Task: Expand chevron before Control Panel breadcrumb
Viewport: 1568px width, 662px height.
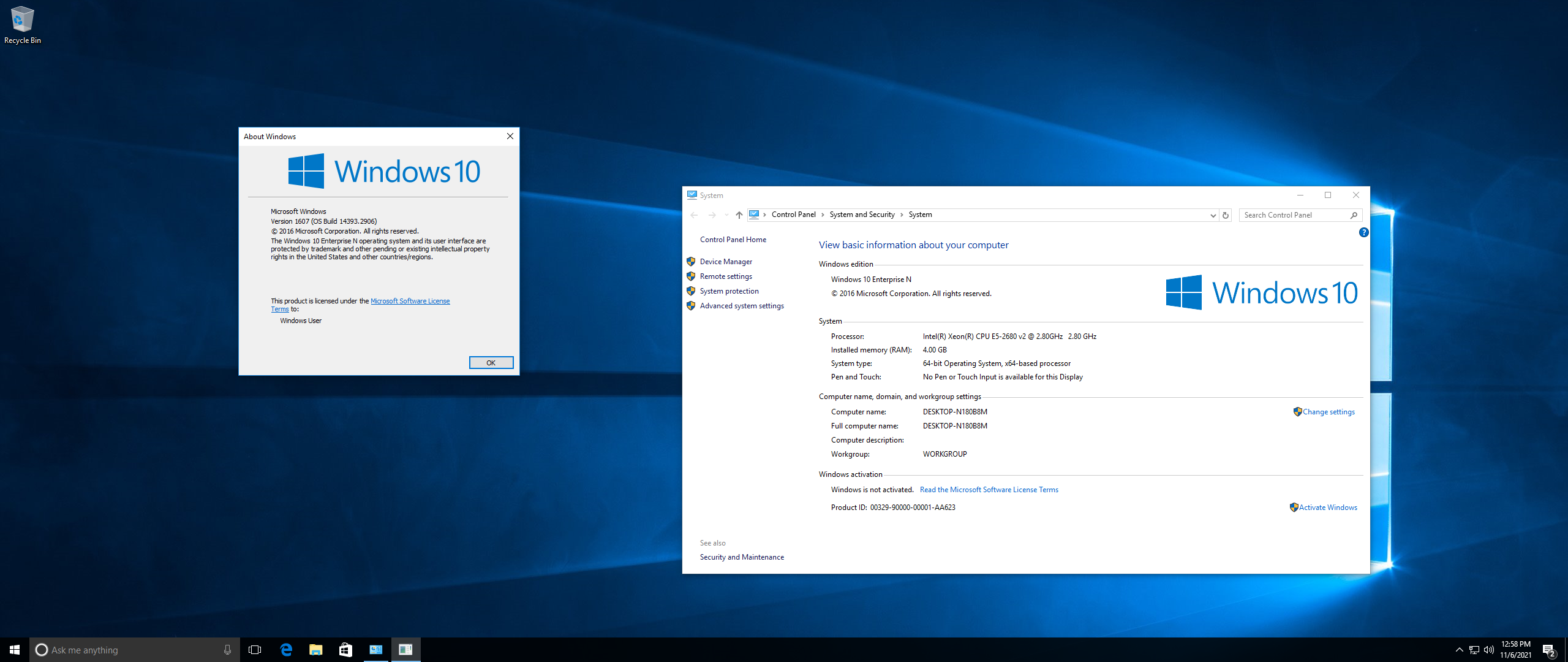Action: pos(765,215)
